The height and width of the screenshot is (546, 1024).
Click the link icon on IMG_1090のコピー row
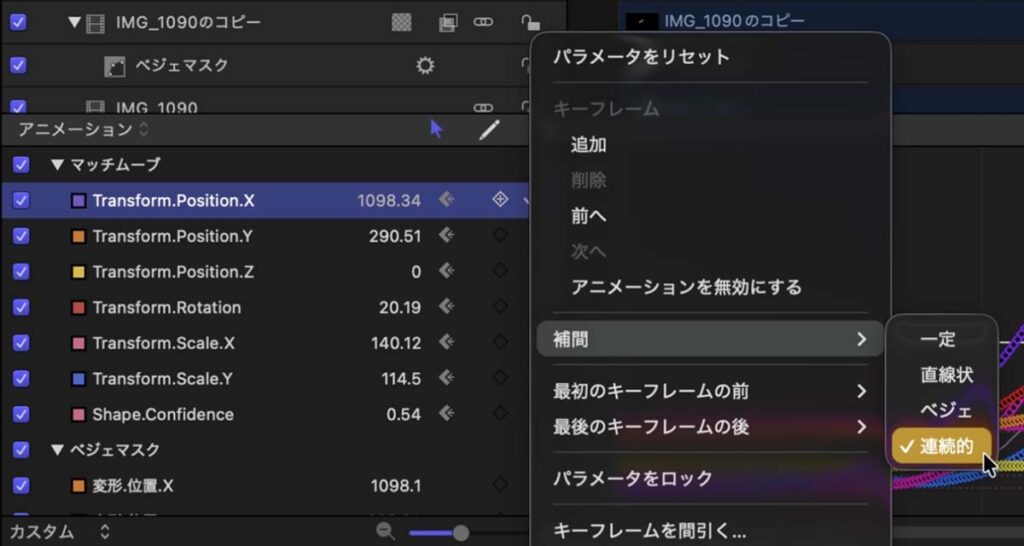tap(483, 22)
